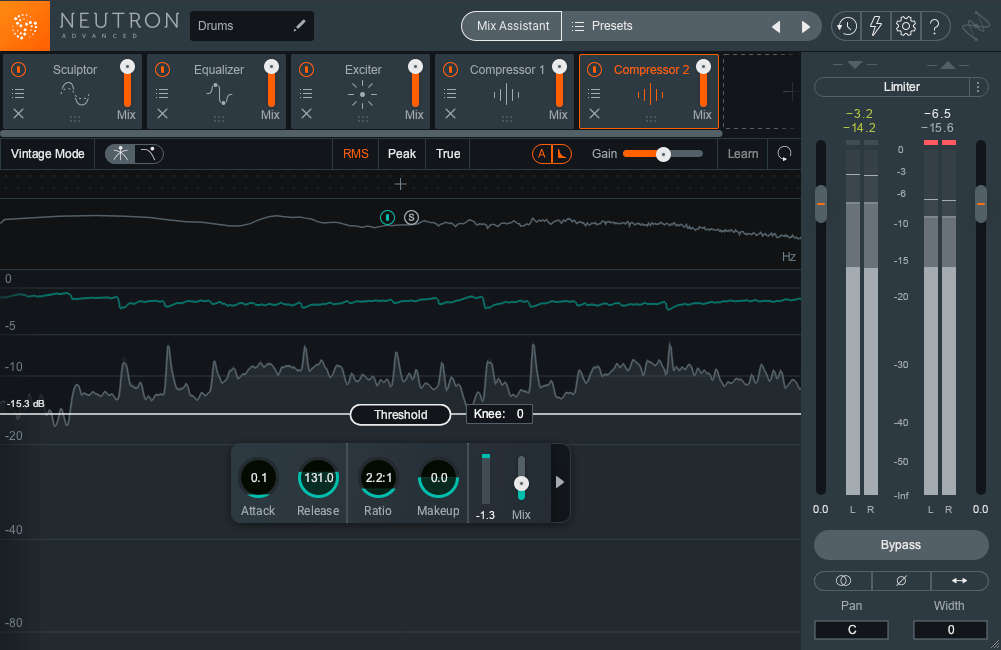The image size is (1001, 650).
Task: Select RMS detection mode
Action: point(356,154)
